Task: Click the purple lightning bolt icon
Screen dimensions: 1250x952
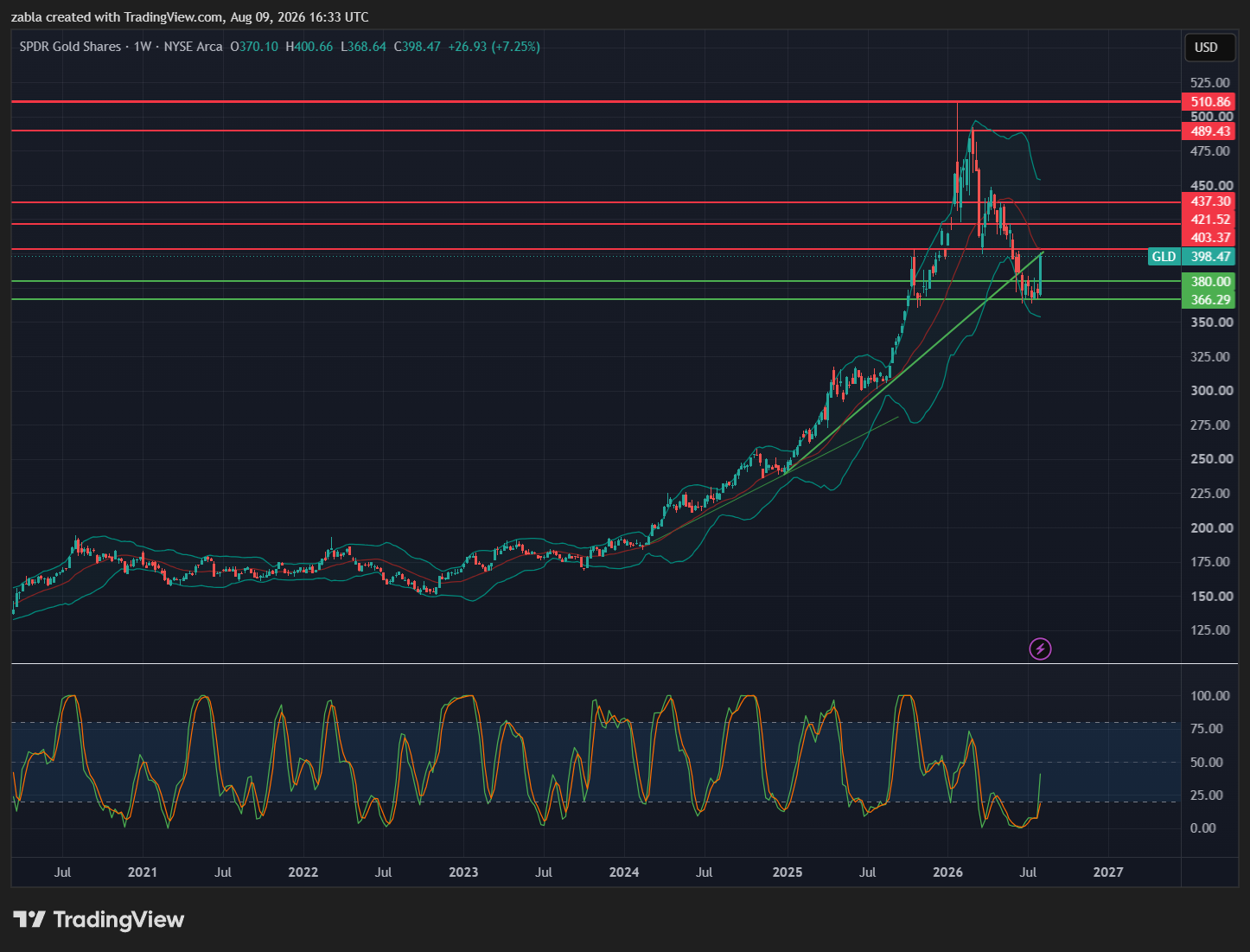Action: click(1040, 649)
